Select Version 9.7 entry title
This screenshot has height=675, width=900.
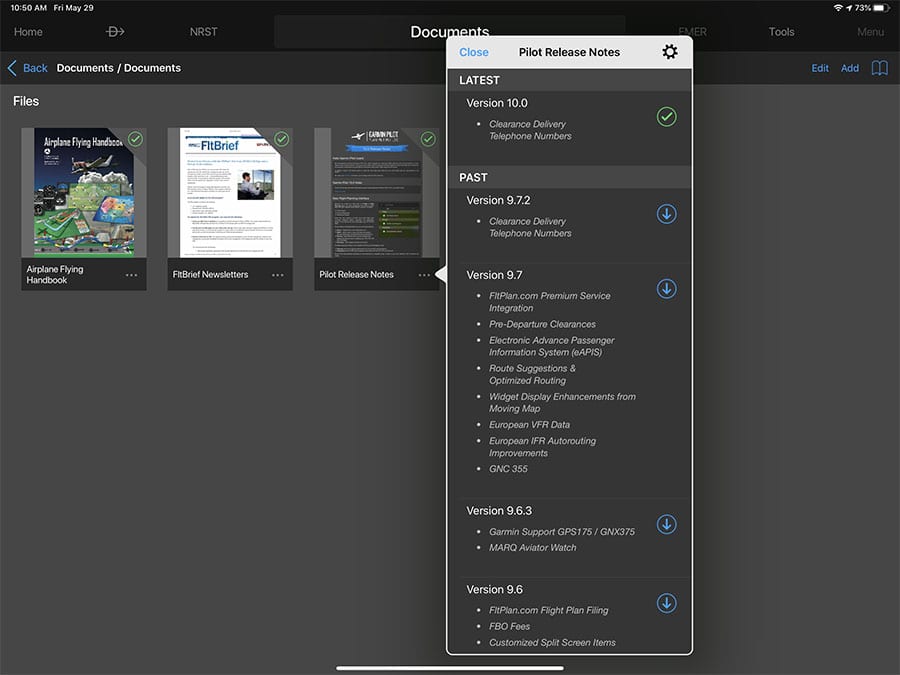point(494,275)
